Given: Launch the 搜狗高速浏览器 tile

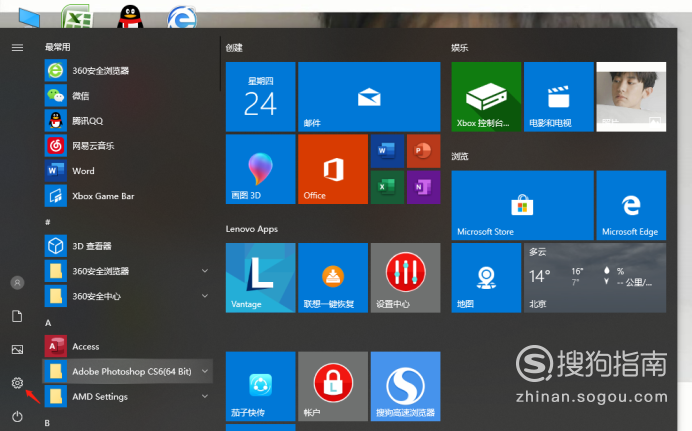Looking at the screenshot, I should 405,386.
